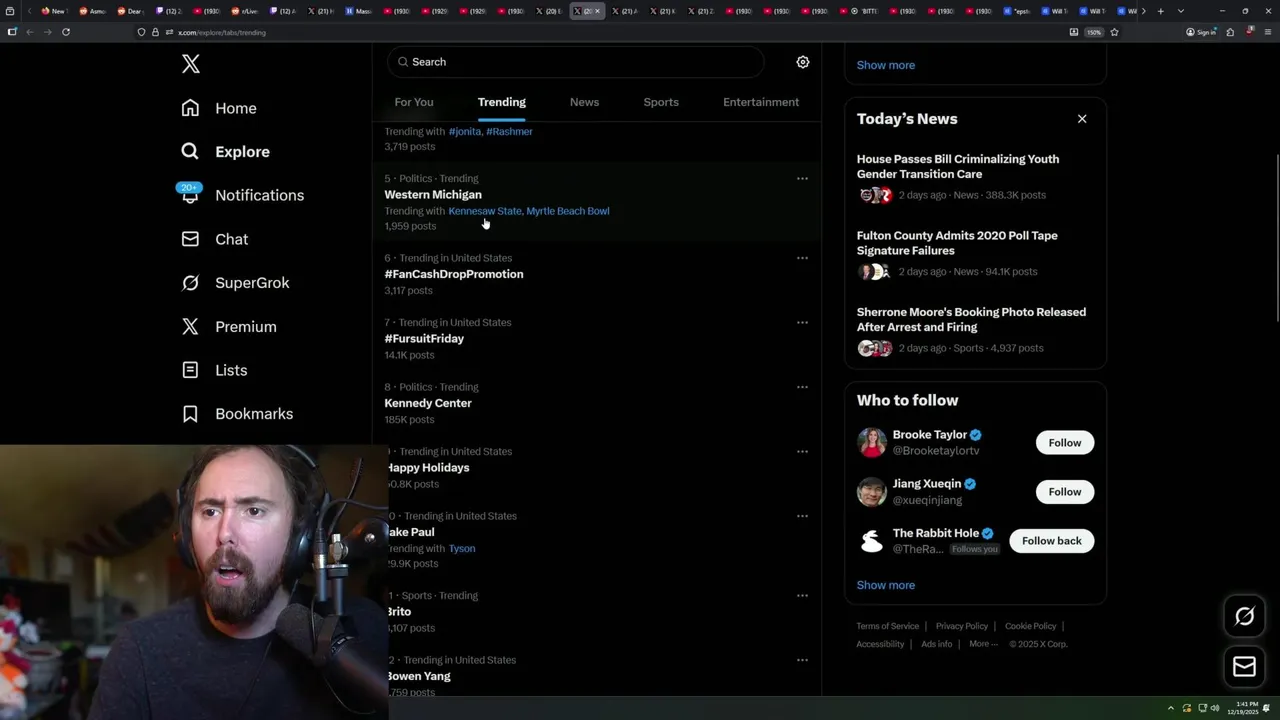Open more options for Bowen Yang trend
Viewport: 1280px width, 720px height.
(x=802, y=660)
